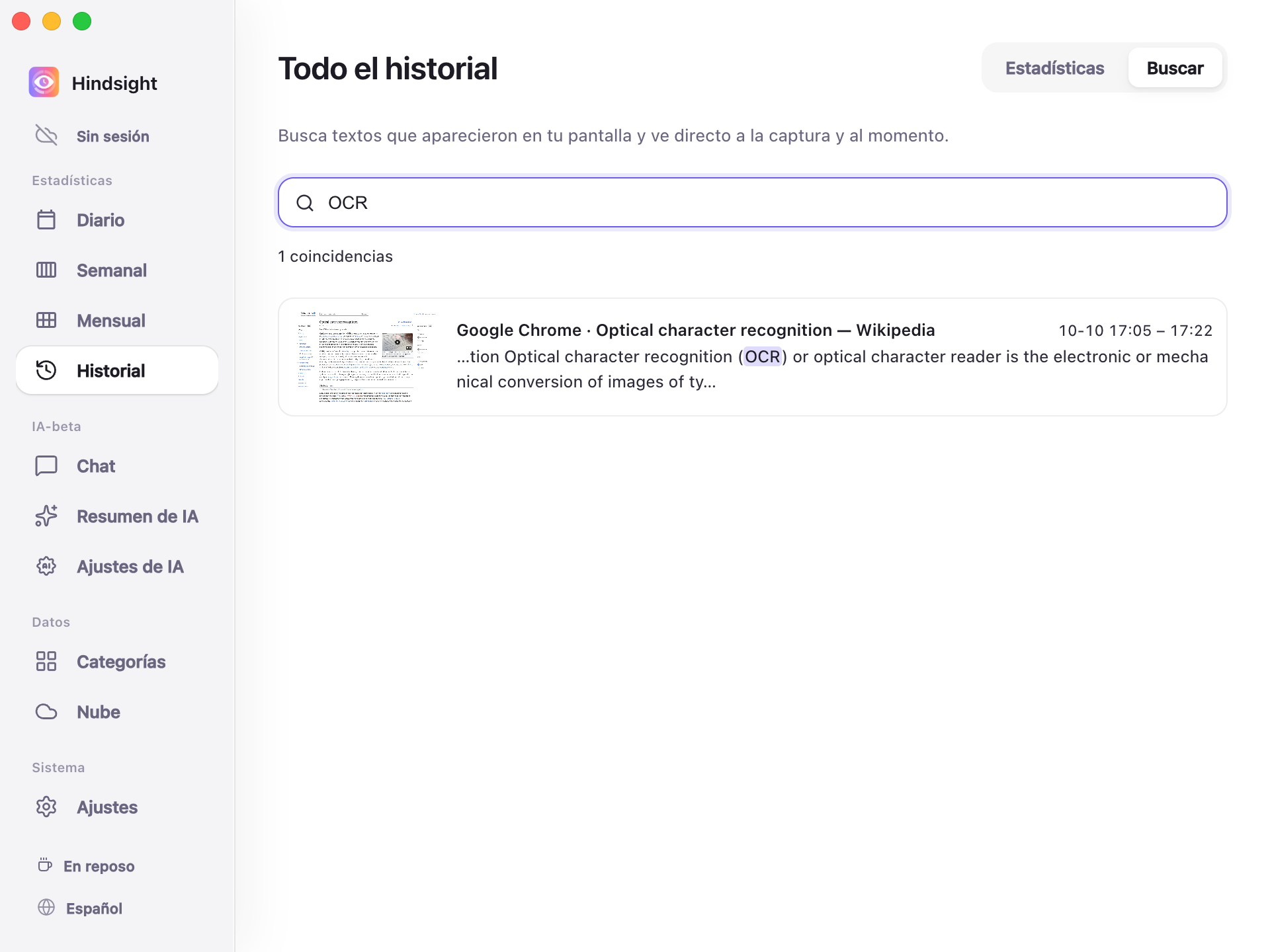Click the timestamp 10-10 17:05 – 17:22
The height and width of the screenshot is (952, 1270).
coord(1135,331)
